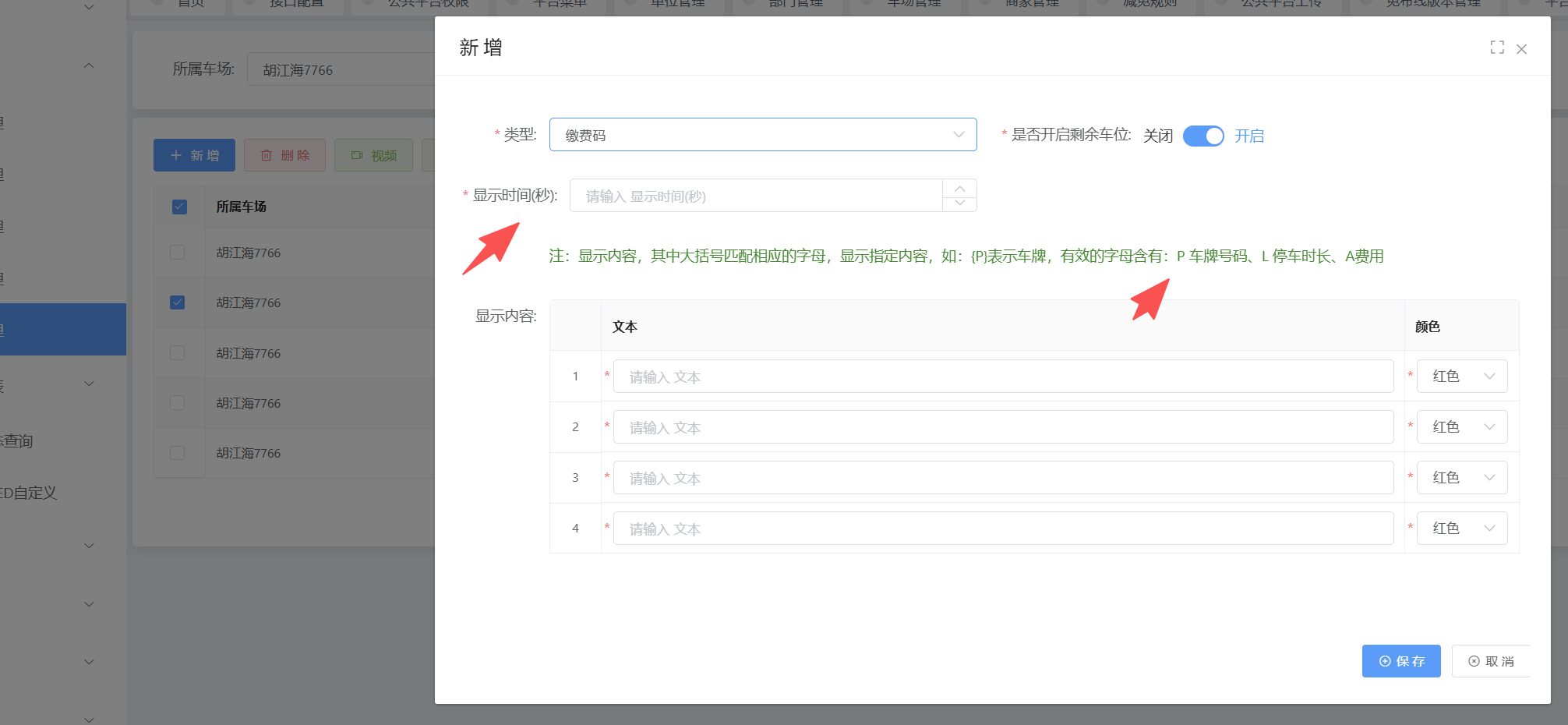This screenshot has width=1568, height=725.
Task: Click the 关闭 label beside the switch
Action: point(1158,136)
